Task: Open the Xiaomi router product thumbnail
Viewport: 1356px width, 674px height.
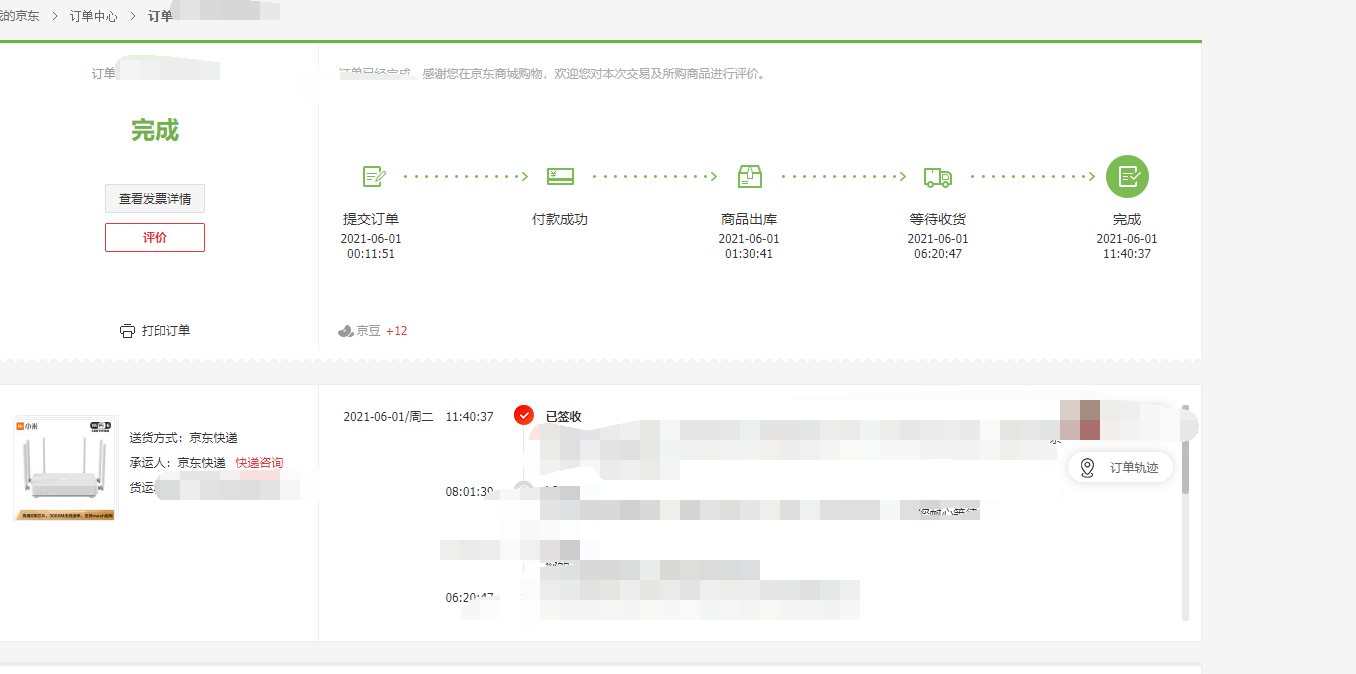Action: [66, 468]
